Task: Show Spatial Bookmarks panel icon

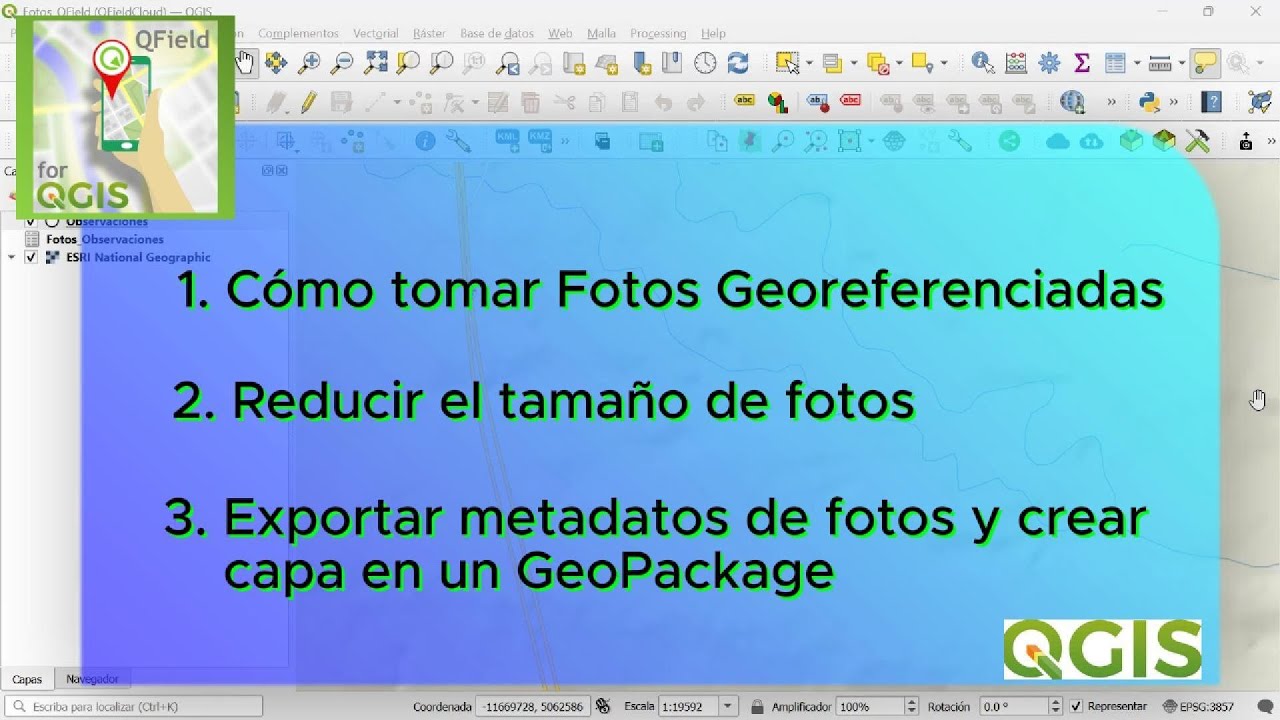Action: click(672, 63)
